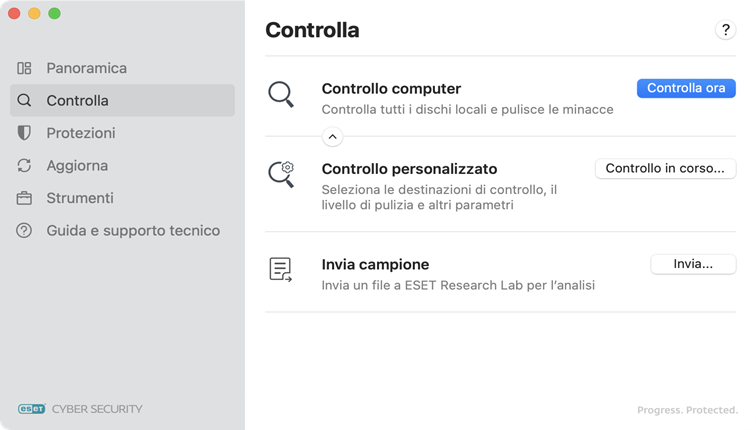Open help with the question mark button

pos(726,31)
